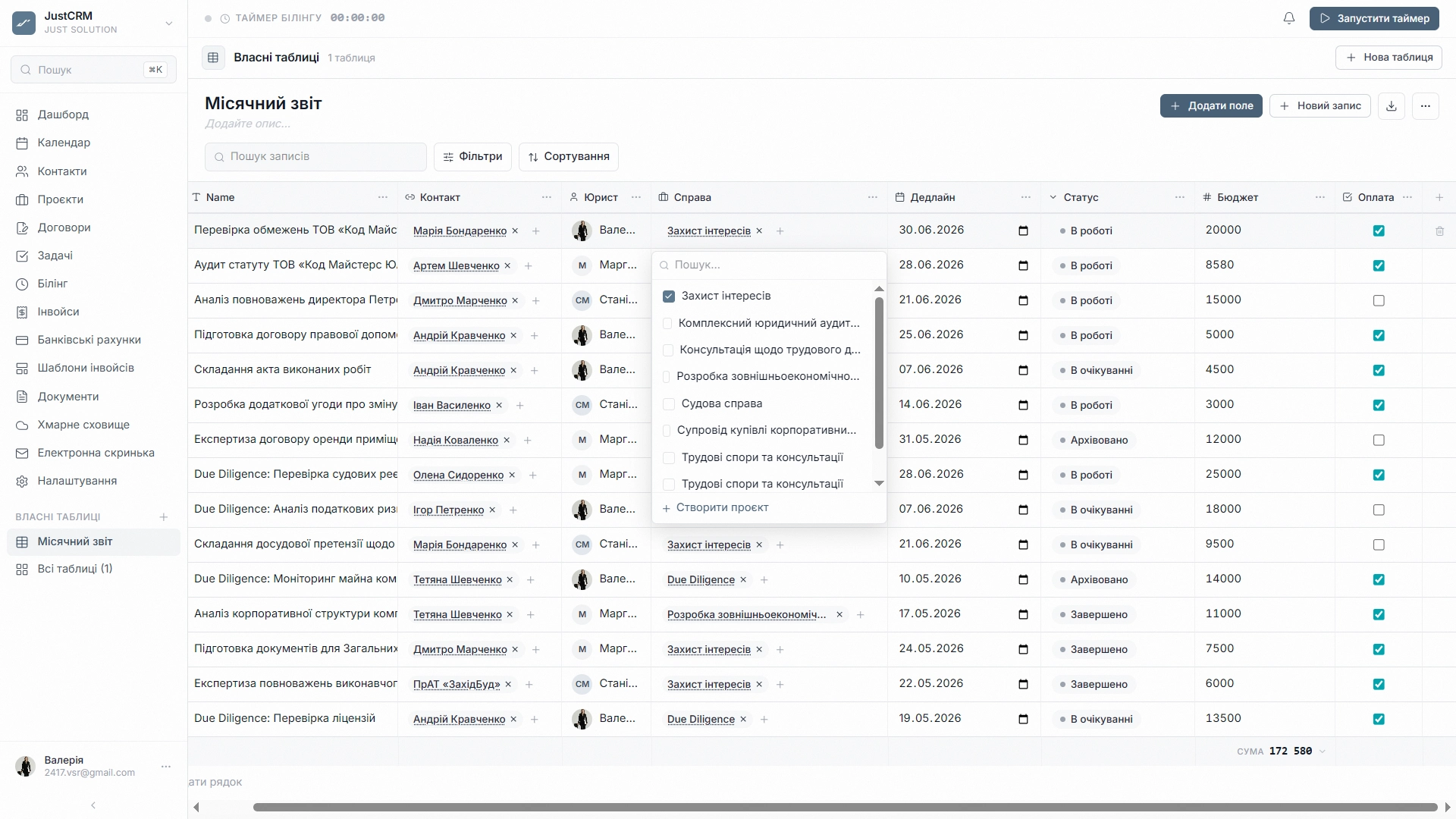Add another contact next to Артем Шевченко
Image resolution: width=1456 pixels, height=819 pixels.
point(529,265)
